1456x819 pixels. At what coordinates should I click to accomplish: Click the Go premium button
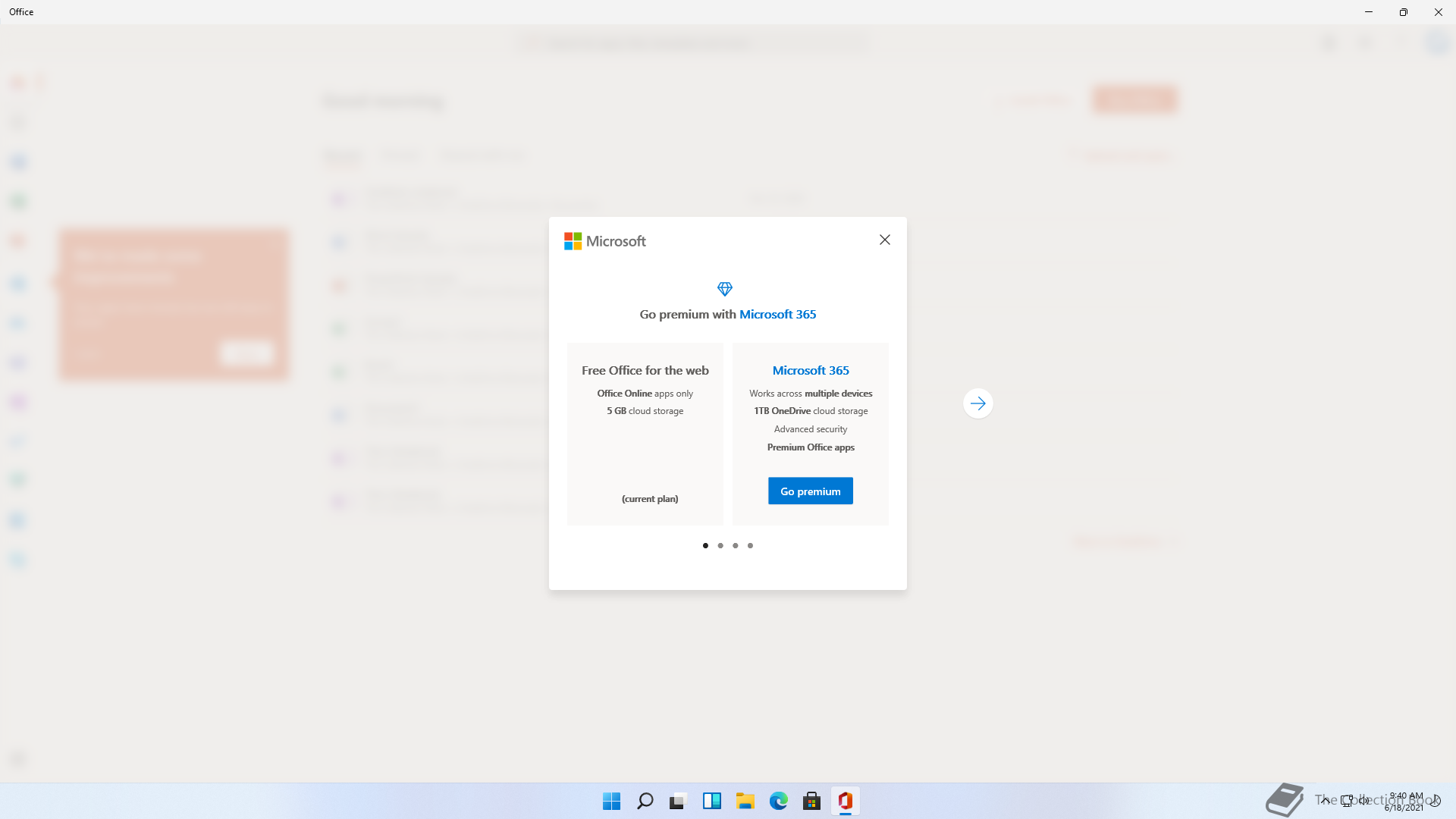(811, 491)
